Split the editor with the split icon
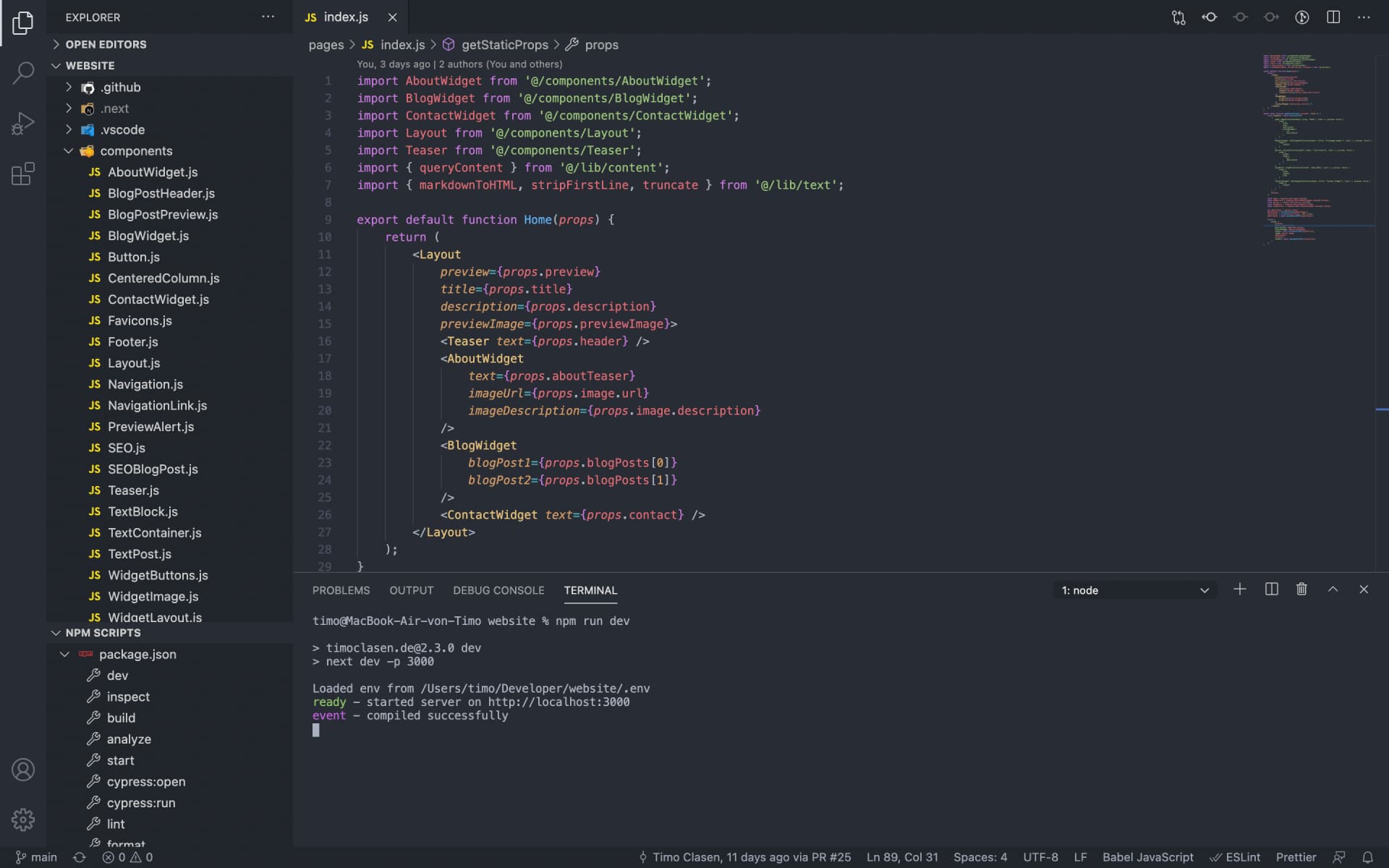Viewport: 1389px width, 868px height. click(x=1332, y=17)
